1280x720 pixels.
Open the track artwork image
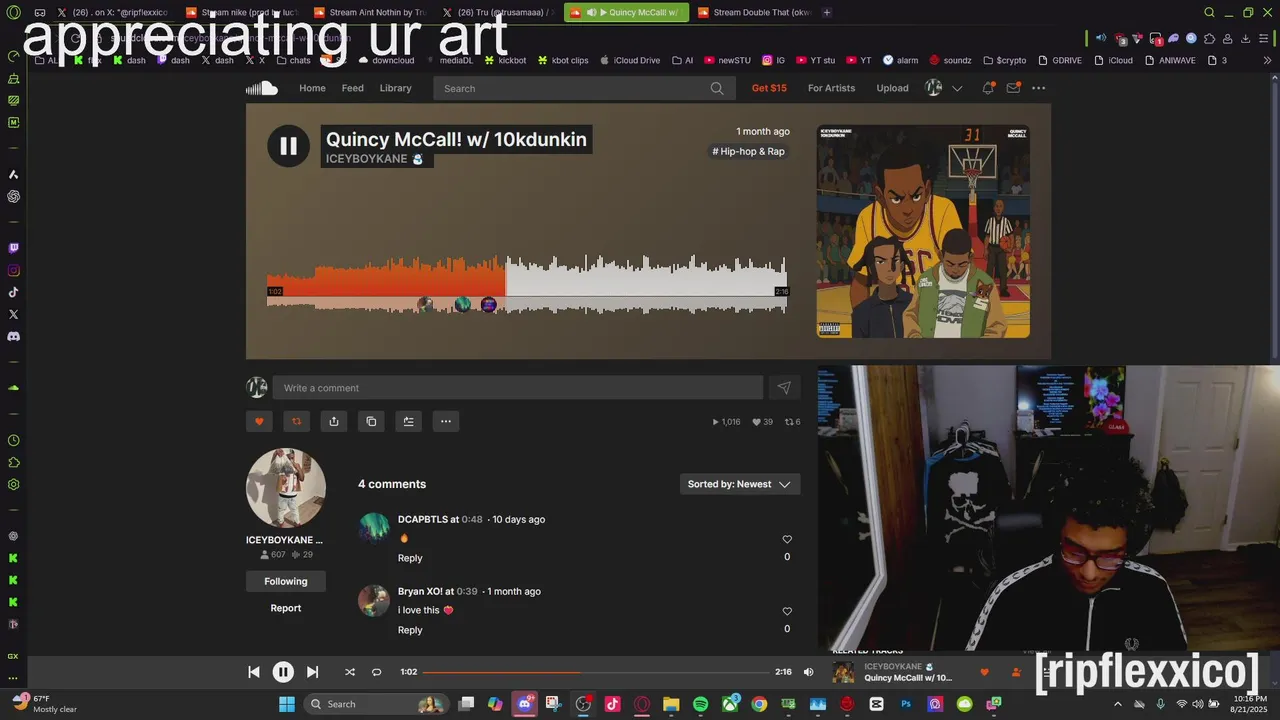click(923, 232)
